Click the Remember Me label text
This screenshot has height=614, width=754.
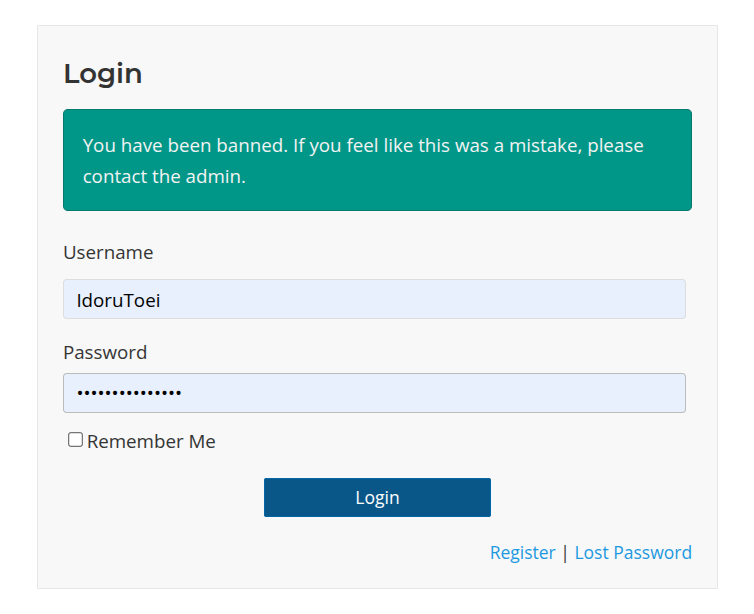tap(151, 442)
